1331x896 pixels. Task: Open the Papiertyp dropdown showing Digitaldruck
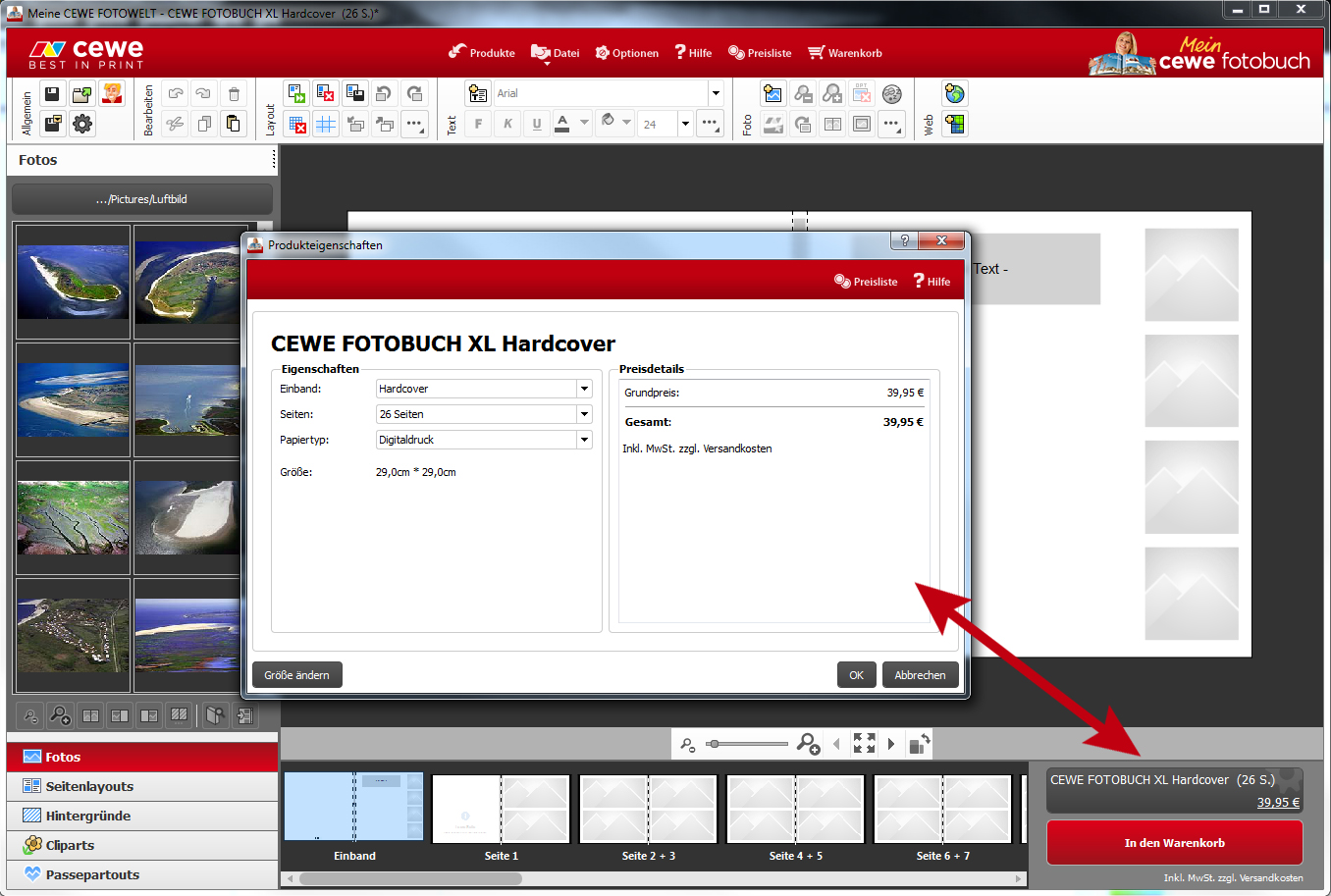[484, 440]
